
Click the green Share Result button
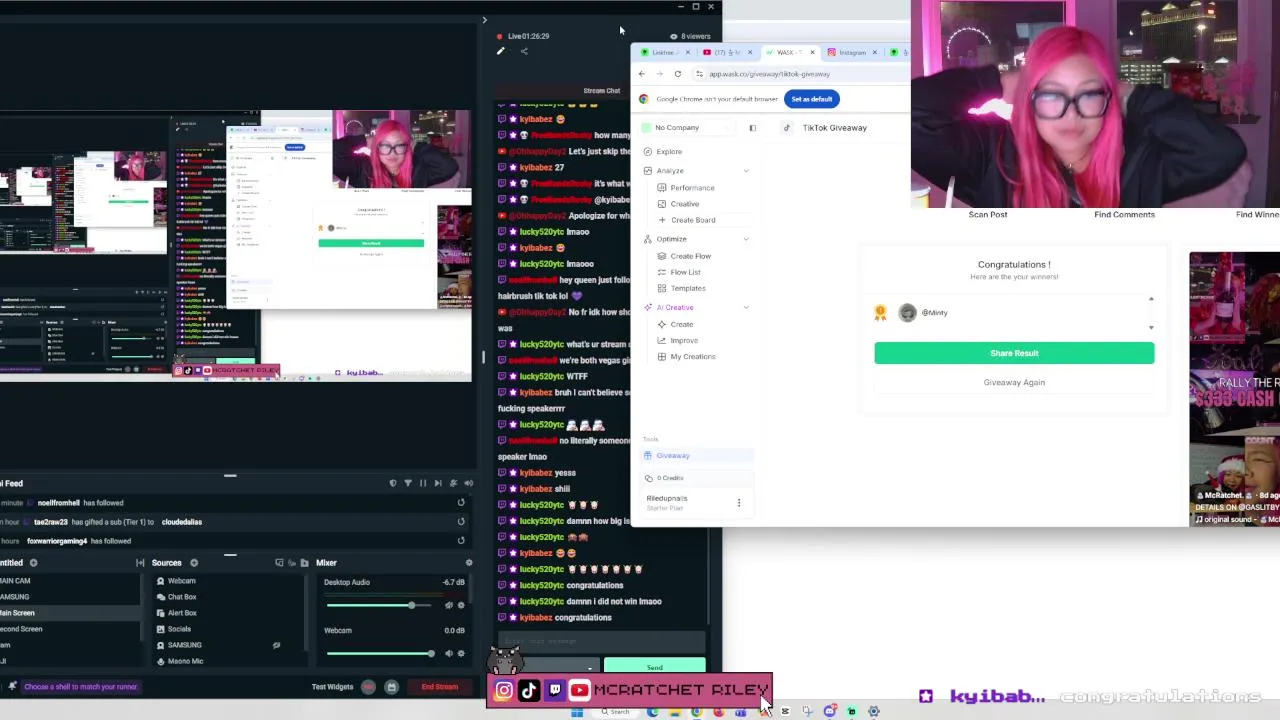(1014, 353)
